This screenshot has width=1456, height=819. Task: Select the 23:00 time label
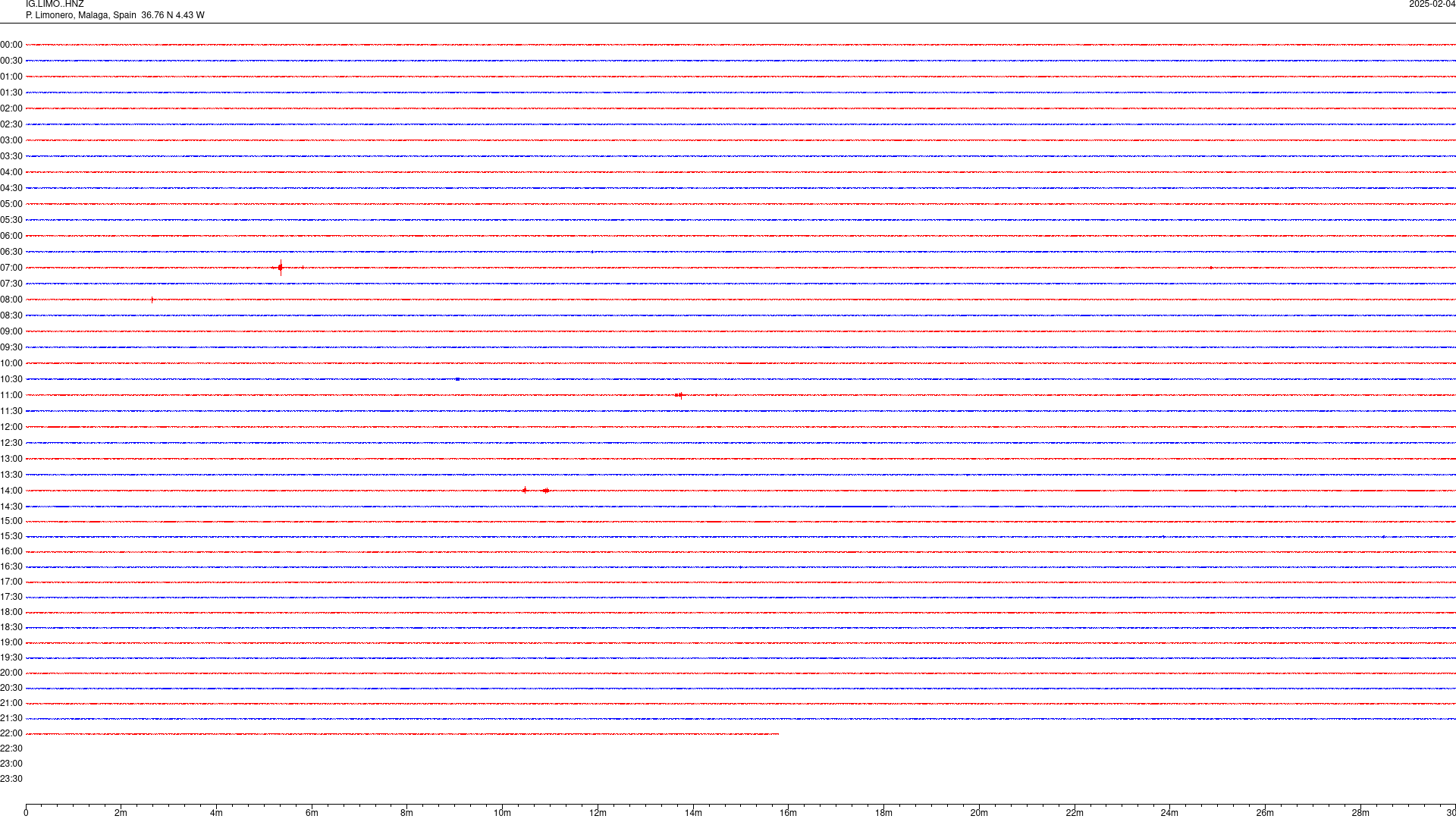coord(11,764)
